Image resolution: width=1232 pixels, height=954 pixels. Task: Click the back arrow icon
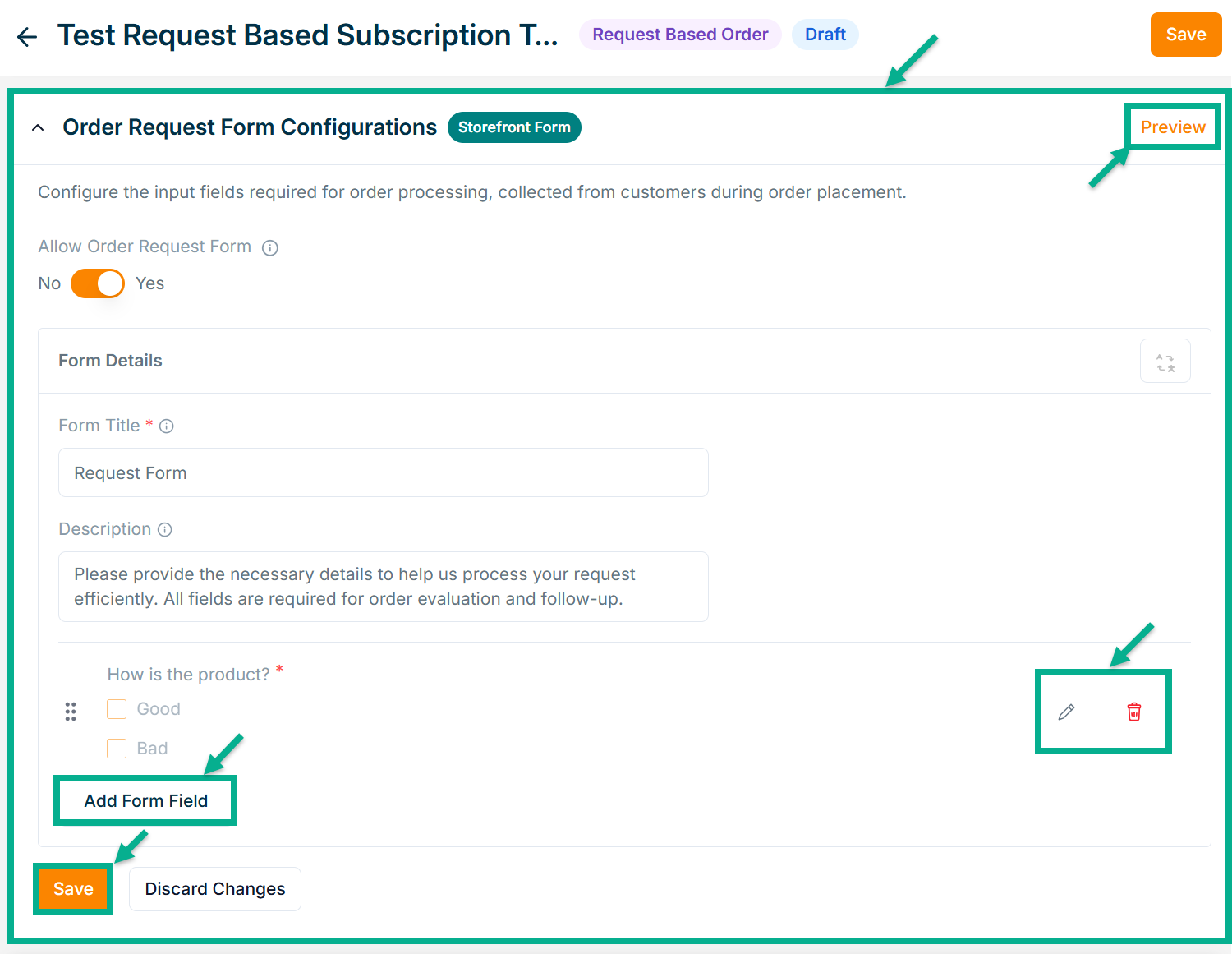[27, 37]
